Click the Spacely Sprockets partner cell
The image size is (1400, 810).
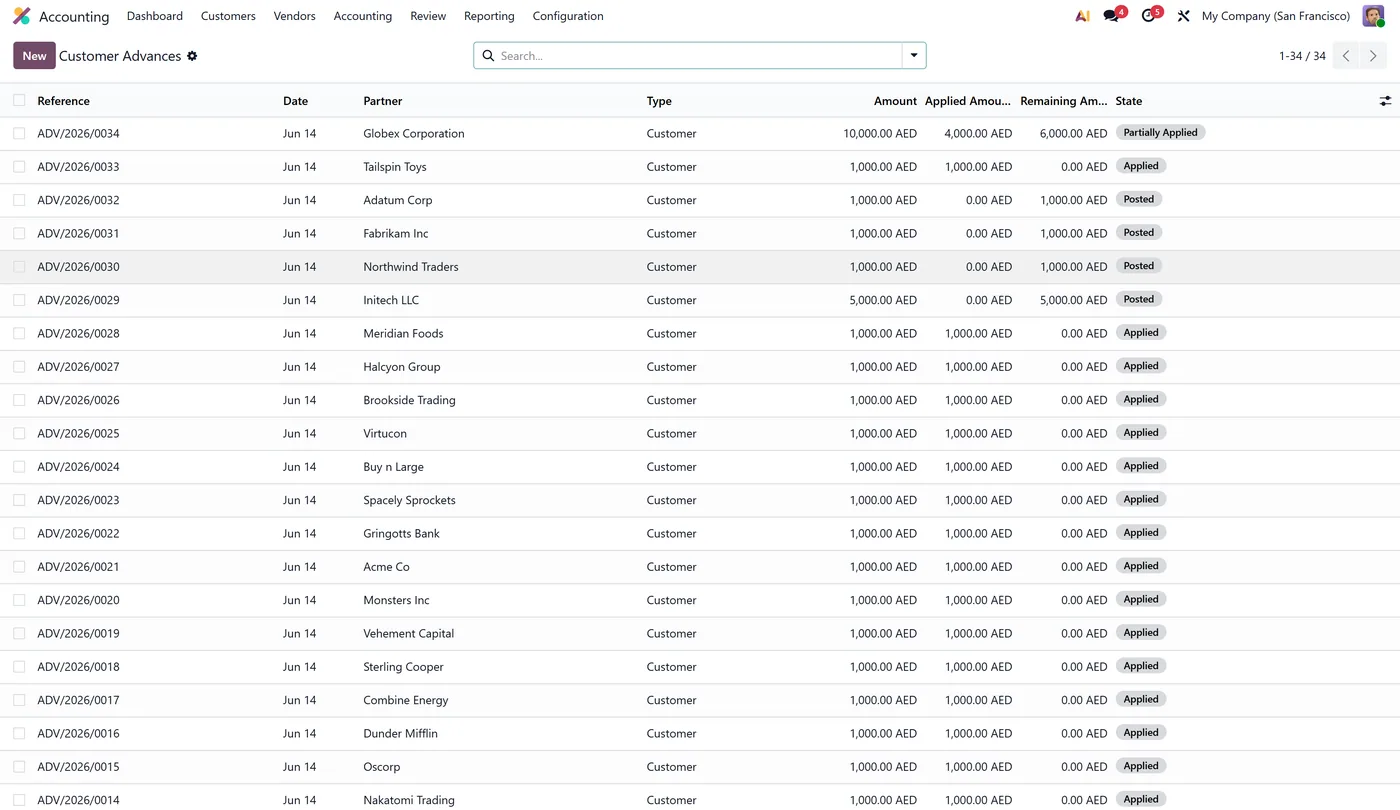pyautogui.click(x=409, y=500)
